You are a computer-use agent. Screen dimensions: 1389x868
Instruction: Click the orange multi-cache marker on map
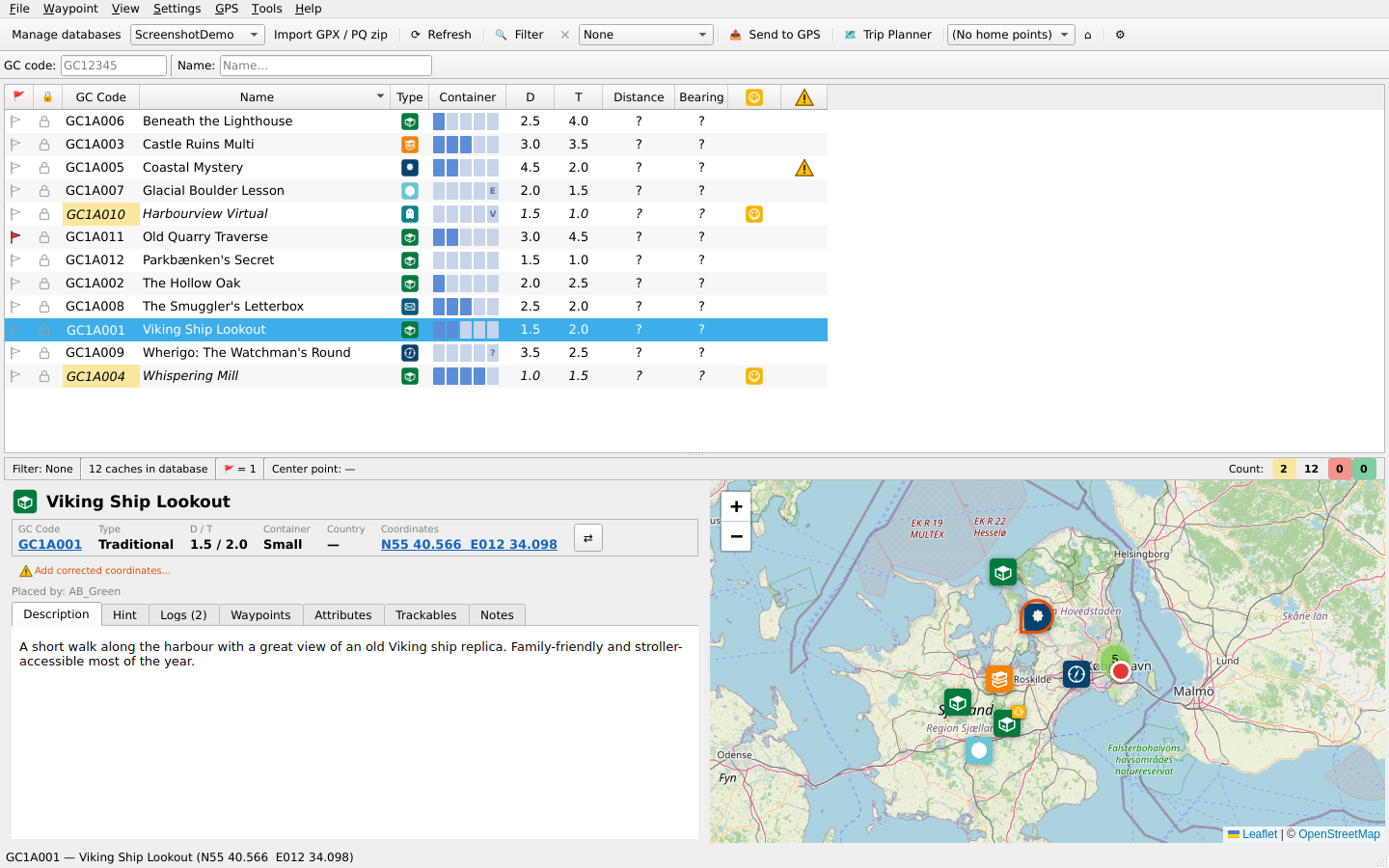(x=999, y=679)
